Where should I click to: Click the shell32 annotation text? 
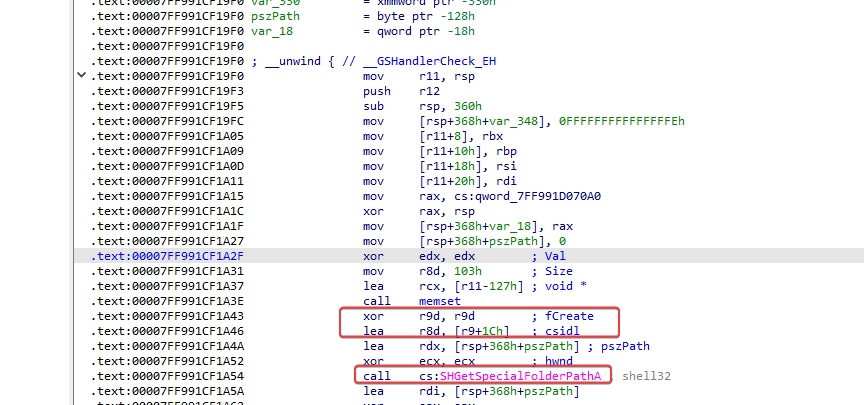pyautogui.click(x=646, y=376)
